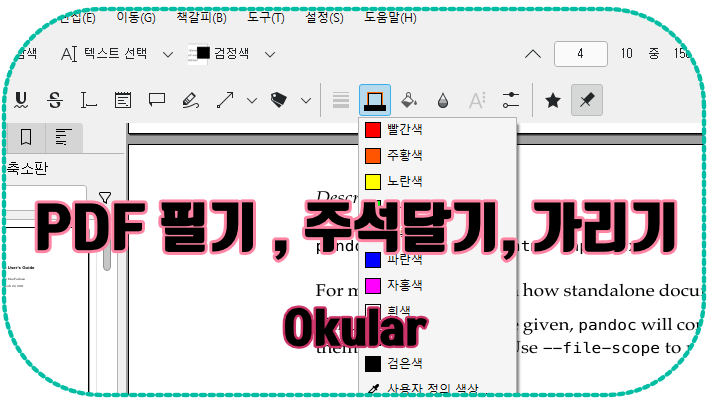Viewport: 712px width, 400px height.
Task: Select the stamp tag tool
Action: tap(279, 100)
